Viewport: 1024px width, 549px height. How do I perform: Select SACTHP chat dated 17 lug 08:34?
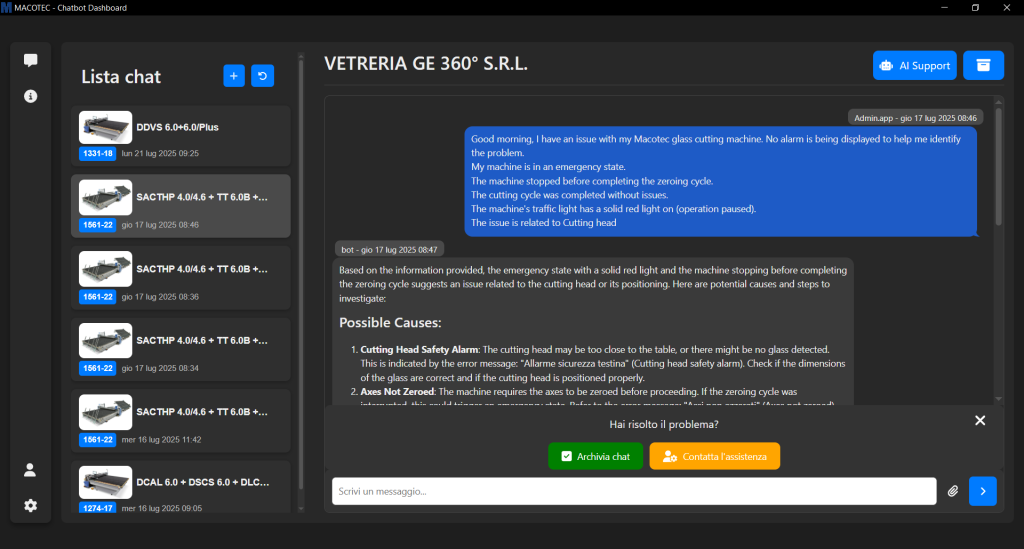pyautogui.click(x=181, y=350)
